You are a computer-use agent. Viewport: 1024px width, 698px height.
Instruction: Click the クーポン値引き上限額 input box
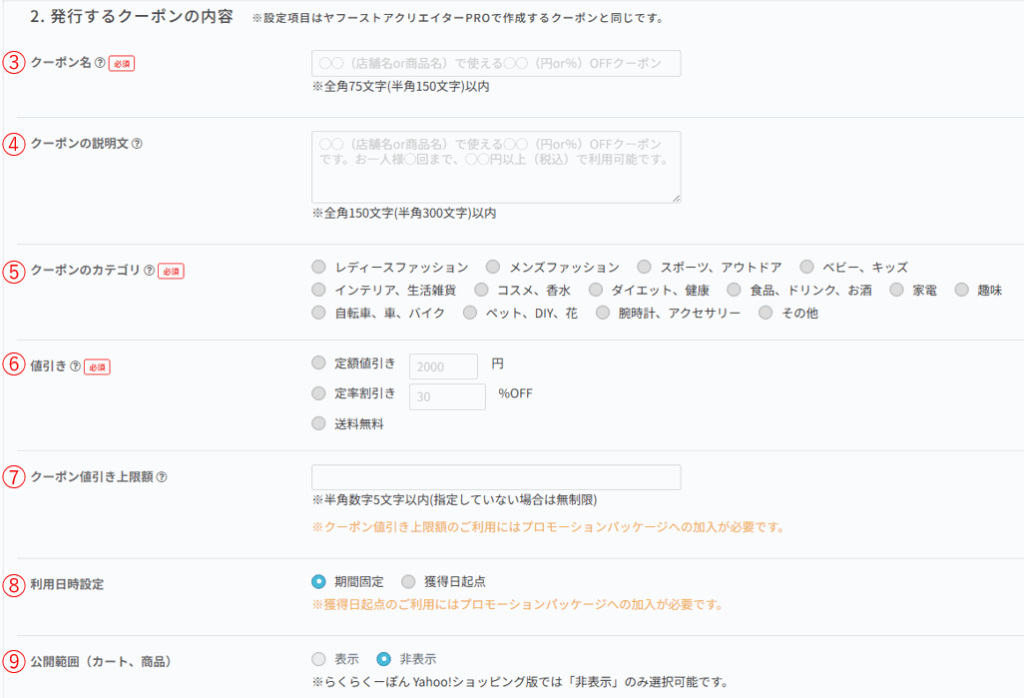496,477
